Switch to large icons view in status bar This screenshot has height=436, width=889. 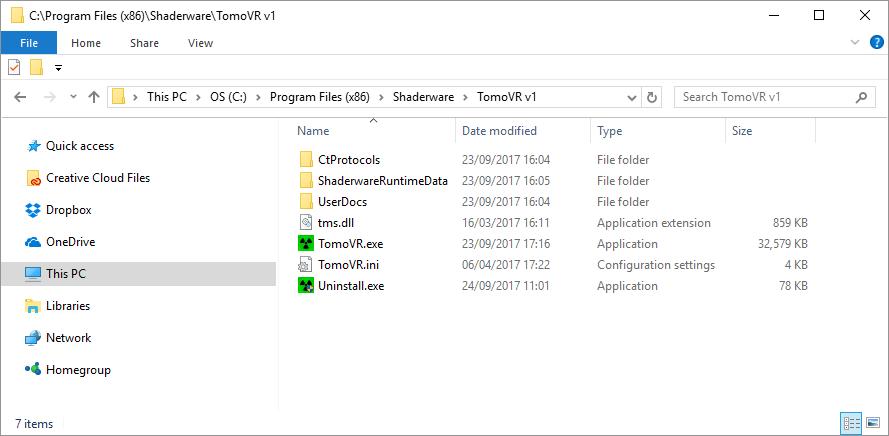pyautogui.click(x=873, y=423)
